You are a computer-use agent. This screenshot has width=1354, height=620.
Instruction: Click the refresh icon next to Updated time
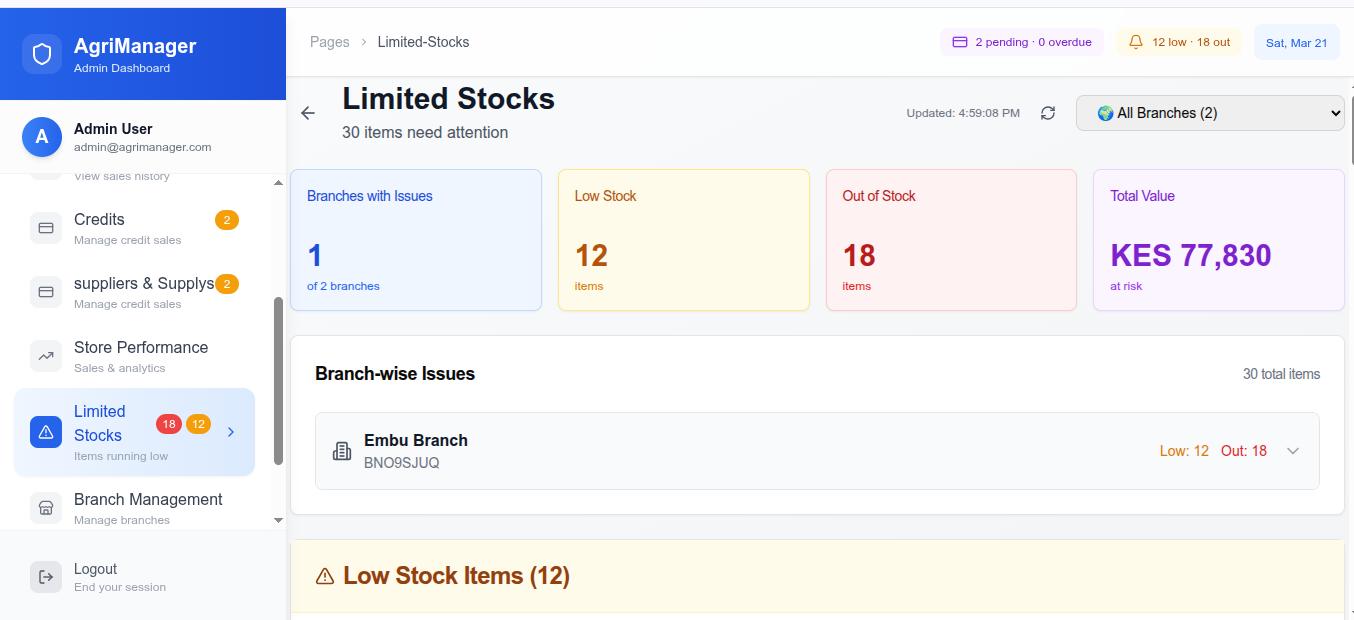pyautogui.click(x=1048, y=113)
